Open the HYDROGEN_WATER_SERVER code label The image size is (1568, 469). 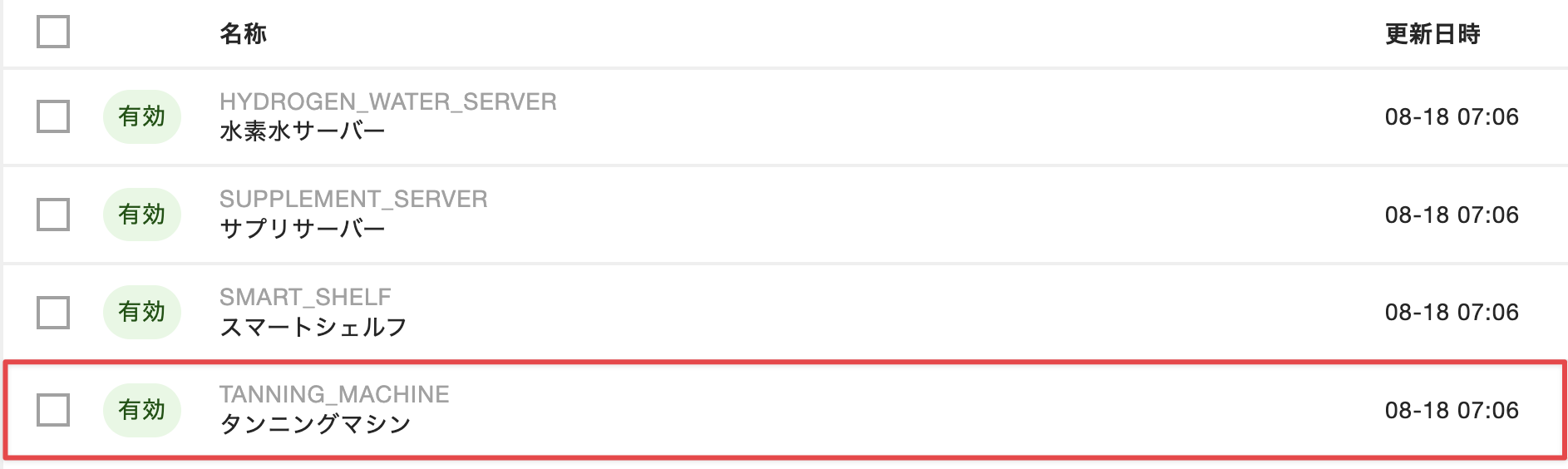click(x=387, y=101)
